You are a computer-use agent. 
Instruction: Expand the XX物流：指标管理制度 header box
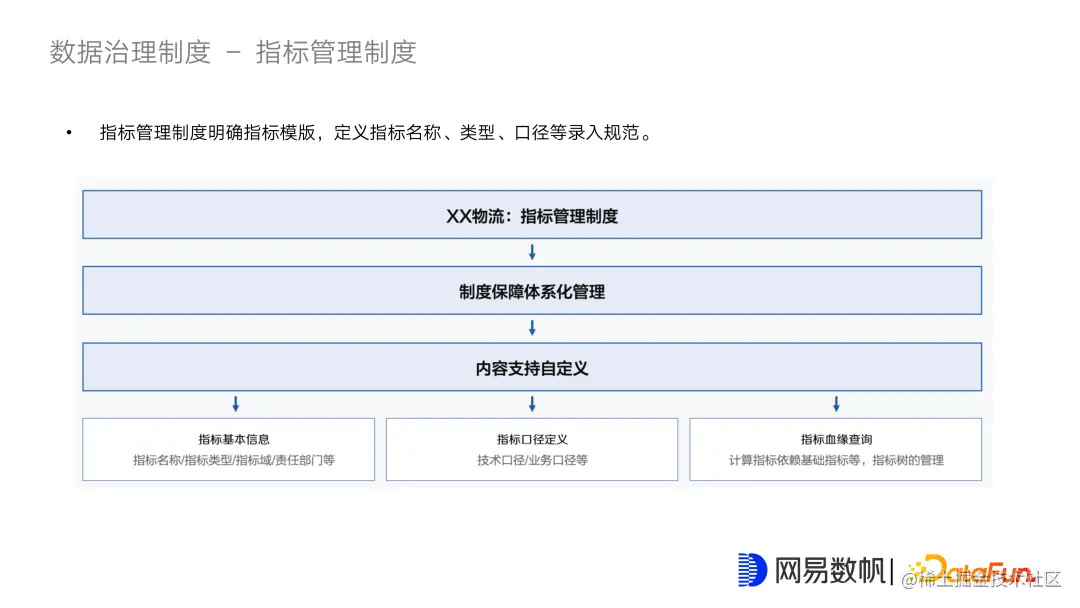coord(532,214)
